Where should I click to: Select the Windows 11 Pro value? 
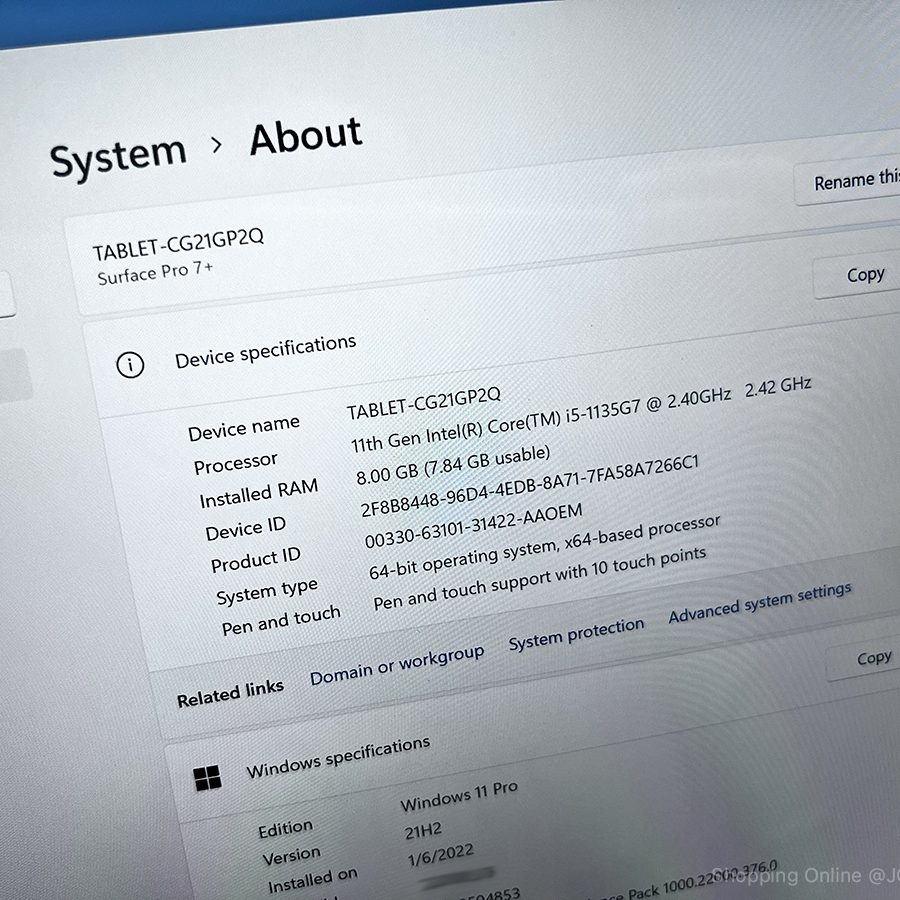[x=459, y=797]
